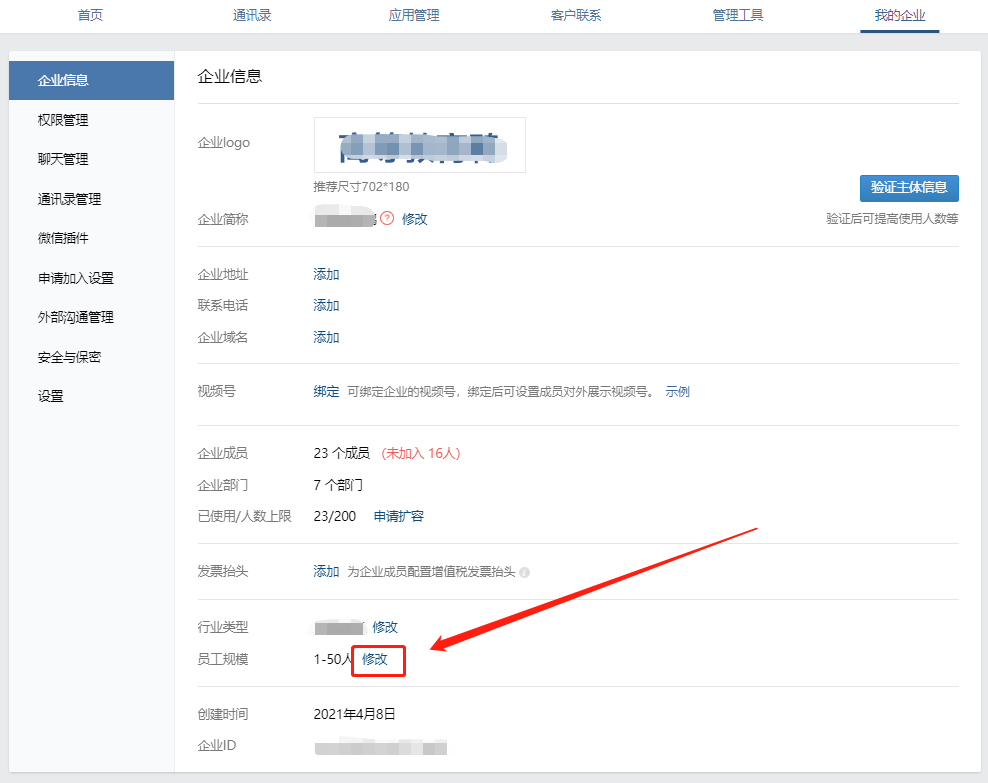The width and height of the screenshot is (988, 783).
Task: Click 添加 for 企业地址
Action: [x=326, y=274]
